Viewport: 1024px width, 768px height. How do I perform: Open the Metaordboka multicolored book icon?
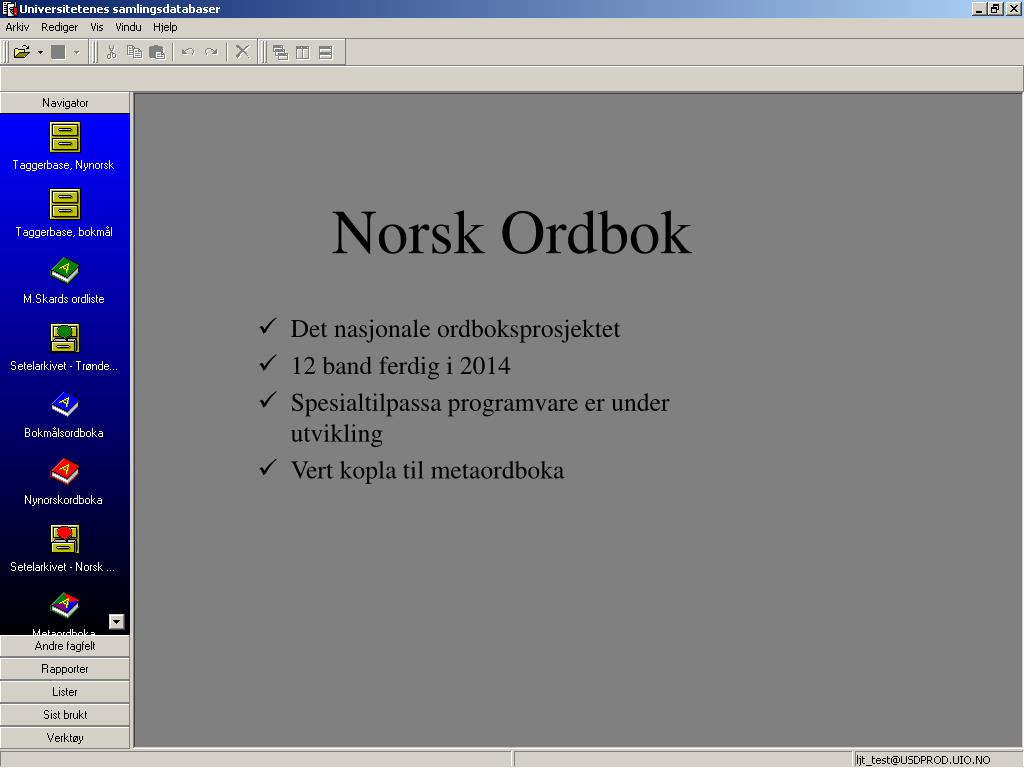point(65,605)
